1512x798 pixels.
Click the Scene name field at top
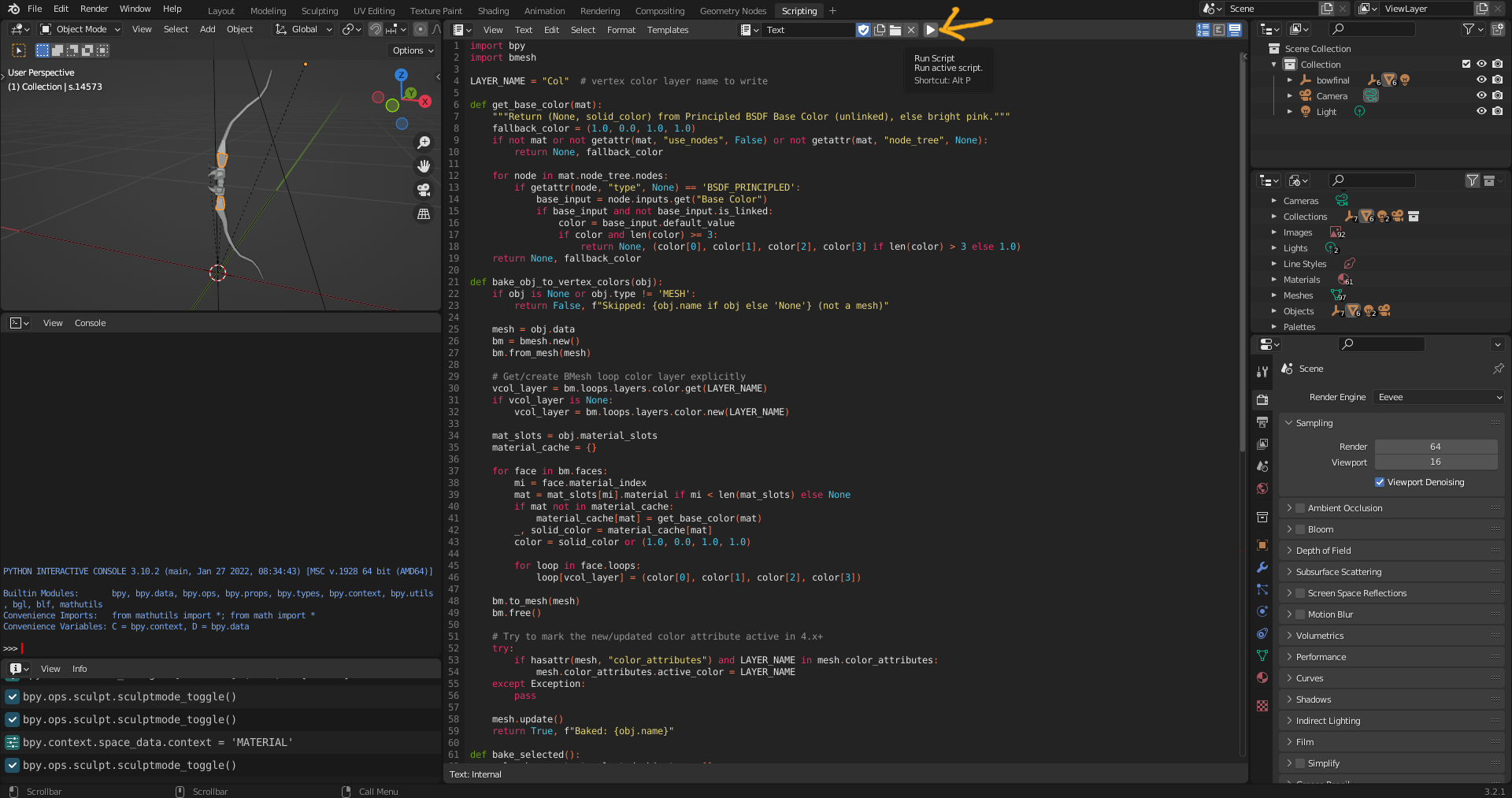click(x=1271, y=9)
